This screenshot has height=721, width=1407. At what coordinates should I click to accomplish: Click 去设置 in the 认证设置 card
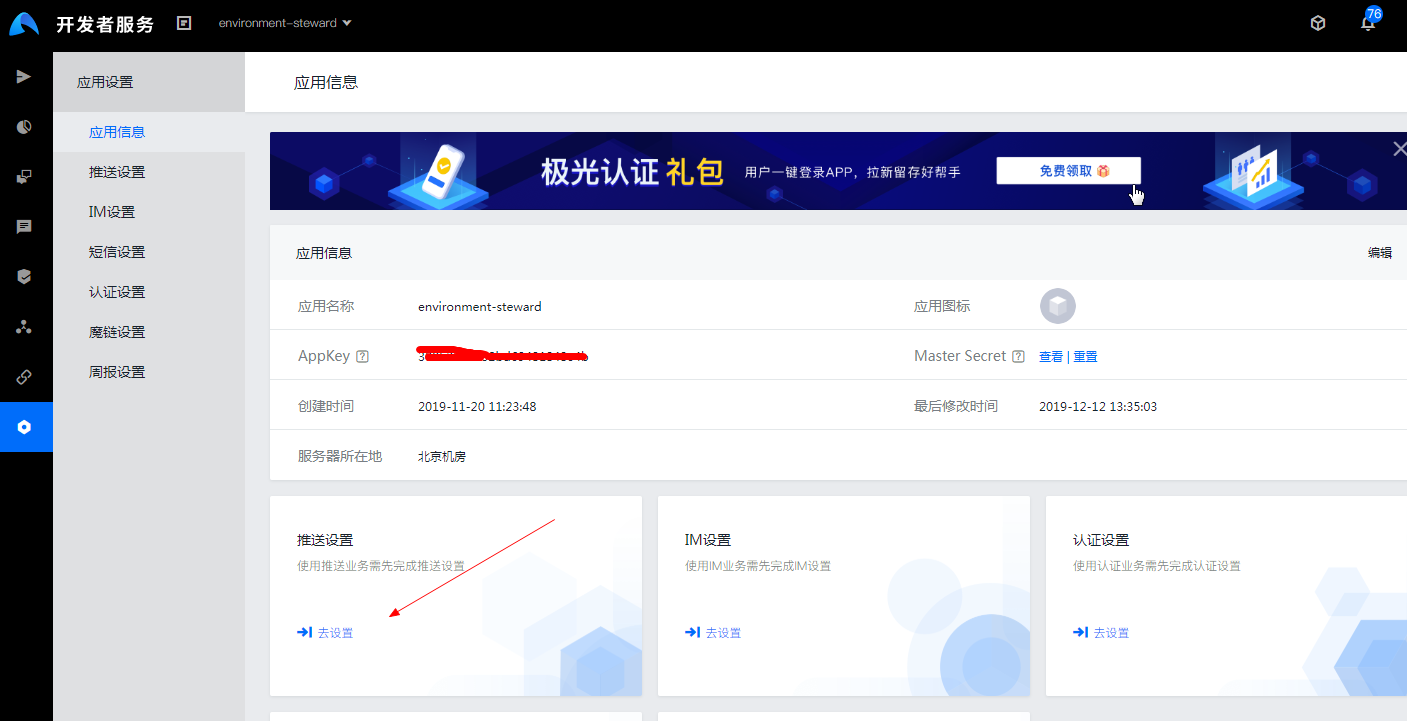(1101, 633)
